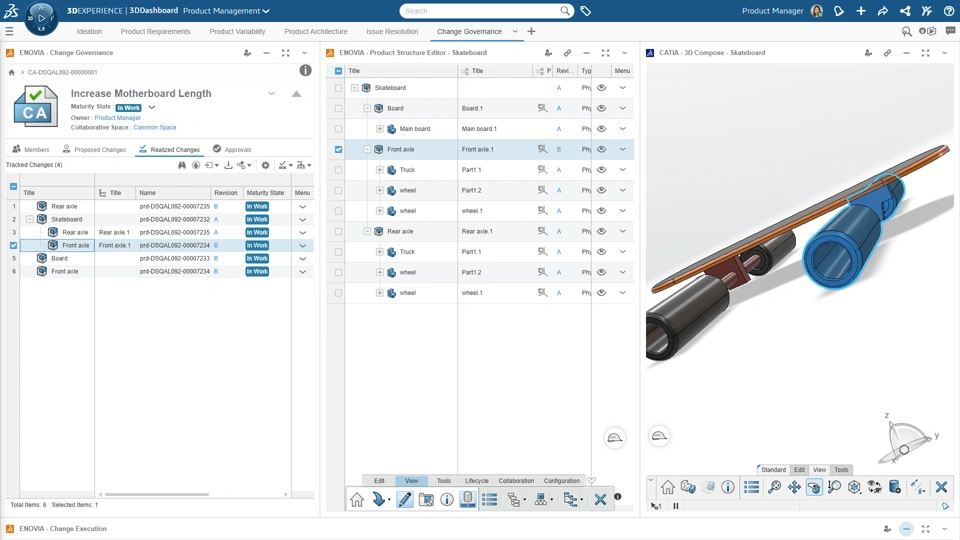960x540 pixels.
Task: Collapse the Board node in Structure Editor
Action: (x=367, y=108)
